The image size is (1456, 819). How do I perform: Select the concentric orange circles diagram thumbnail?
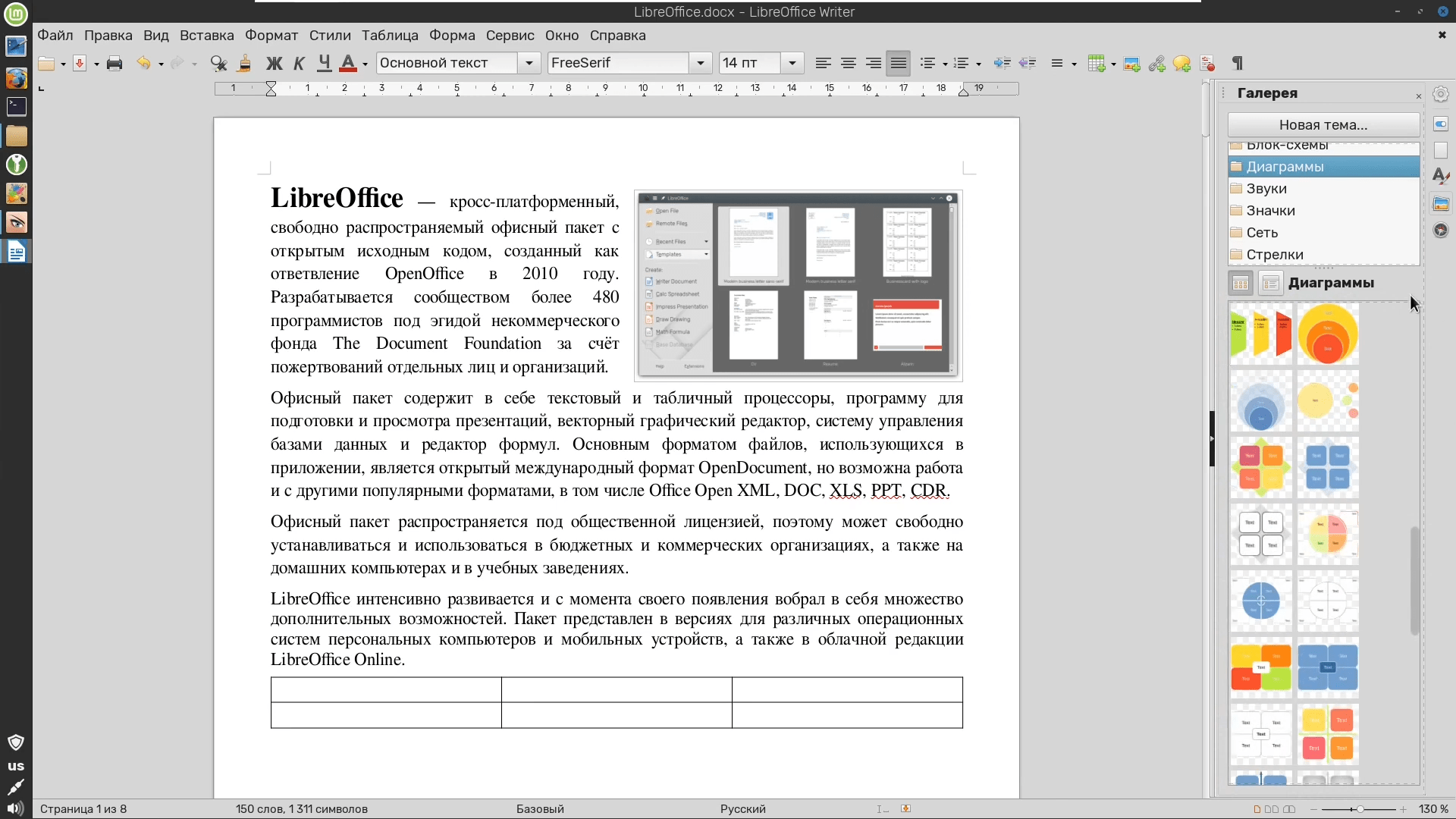coord(1328,334)
